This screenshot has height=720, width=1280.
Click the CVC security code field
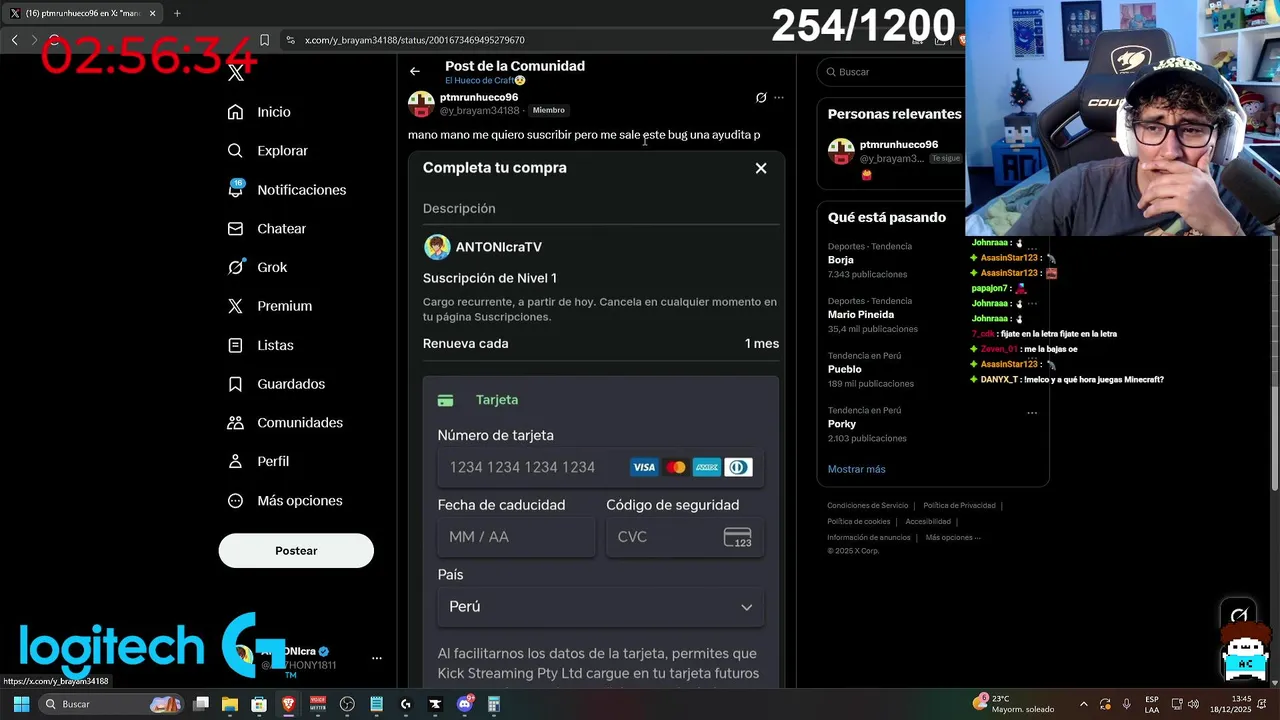[685, 537]
